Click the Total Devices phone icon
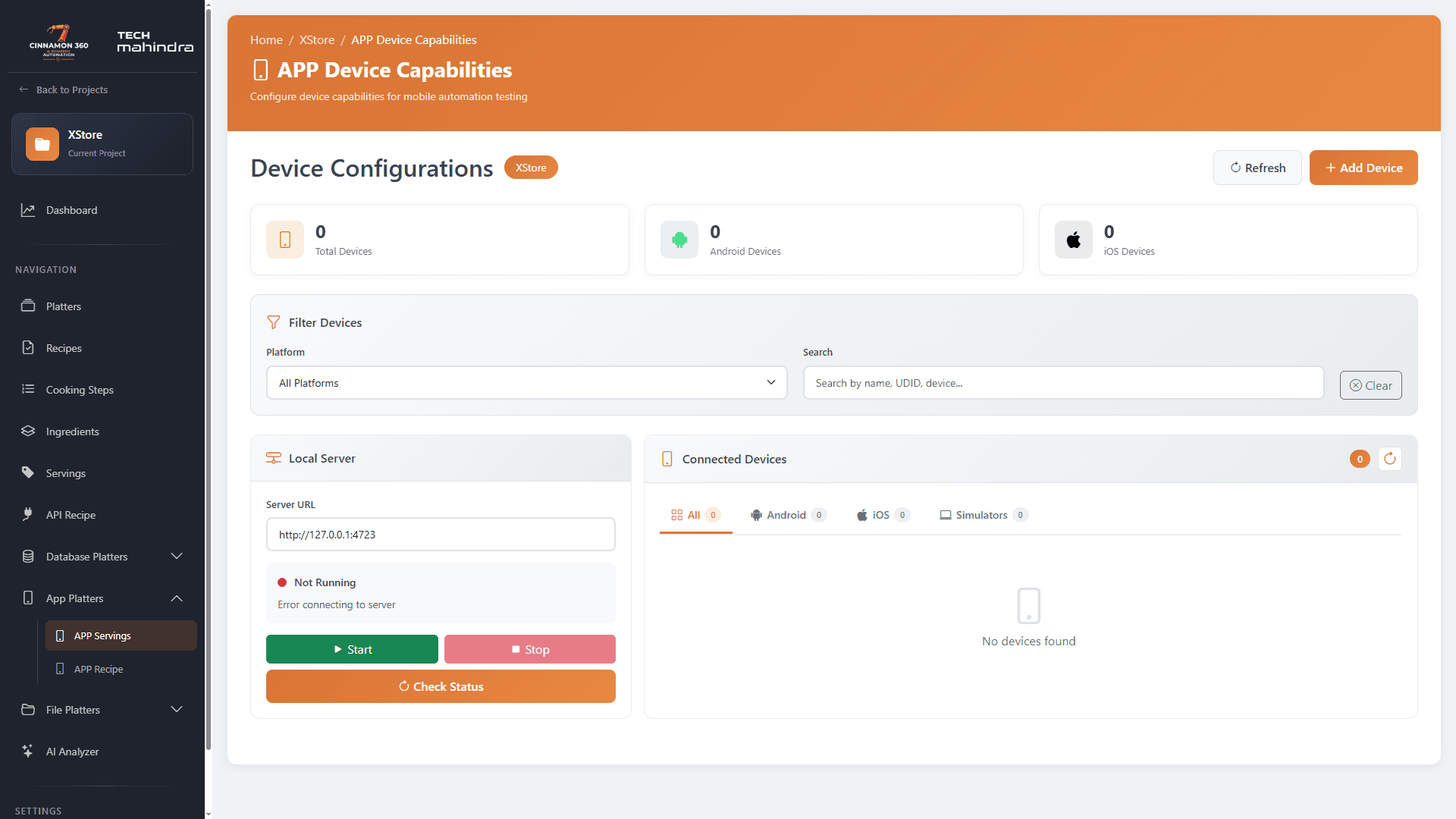1456x819 pixels. click(285, 240)
